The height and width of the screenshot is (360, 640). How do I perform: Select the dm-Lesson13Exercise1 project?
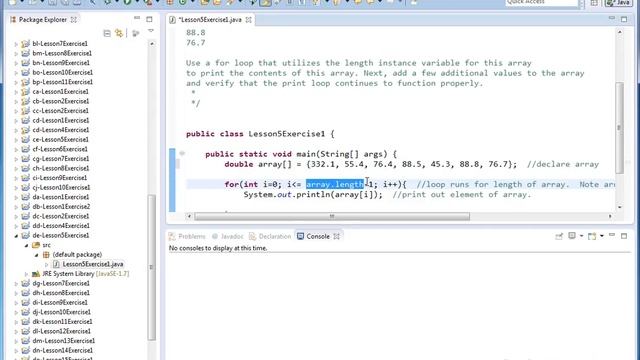tap(63, 341)
